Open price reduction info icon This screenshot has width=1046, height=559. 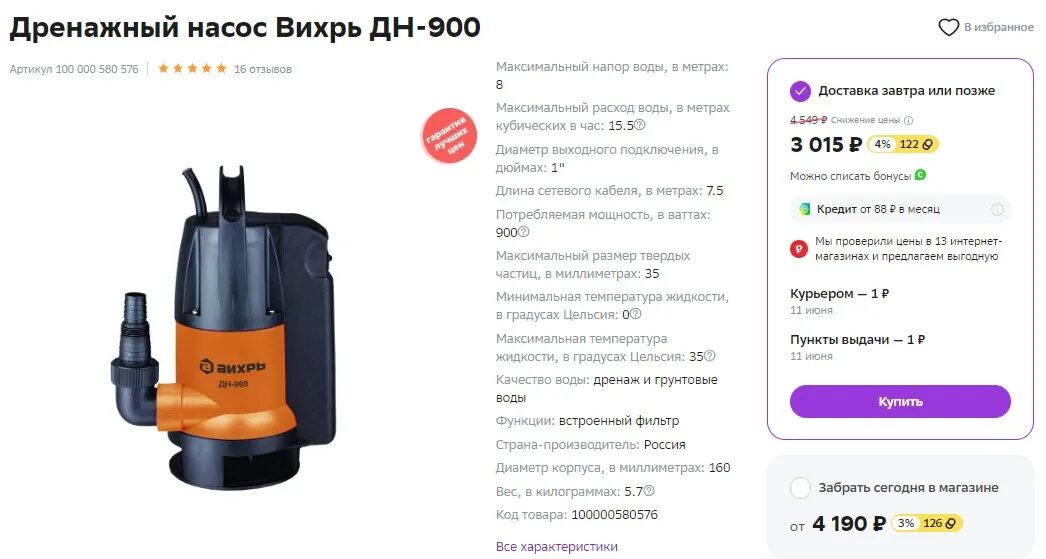tap(909, 121)
